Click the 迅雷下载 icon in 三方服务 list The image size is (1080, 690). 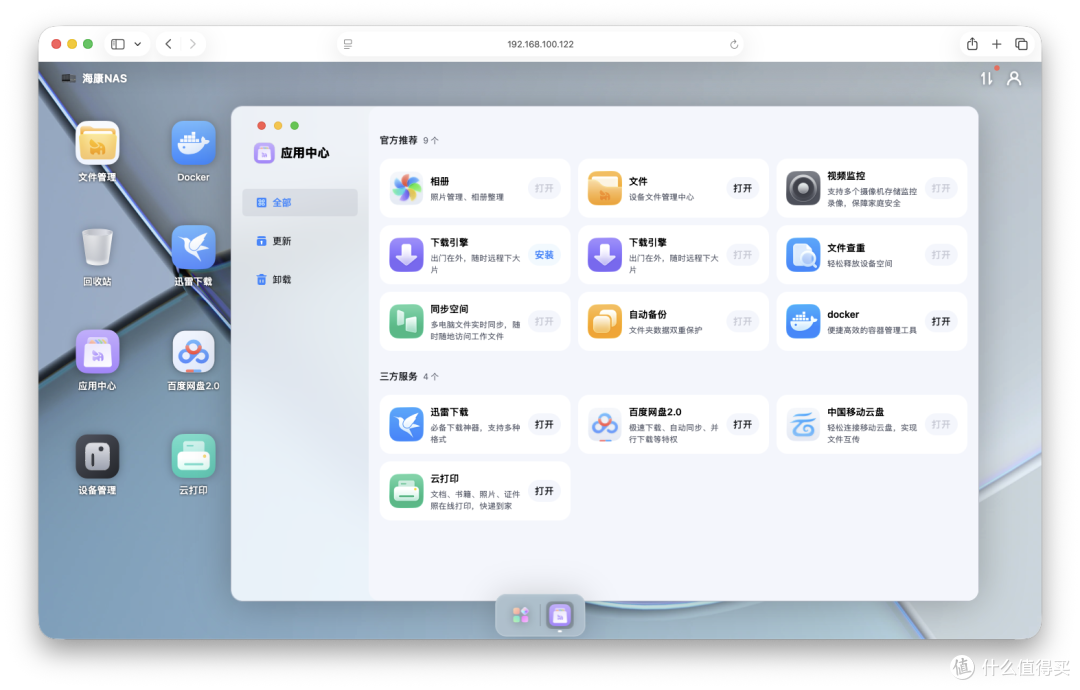click(x=406, y=424)
